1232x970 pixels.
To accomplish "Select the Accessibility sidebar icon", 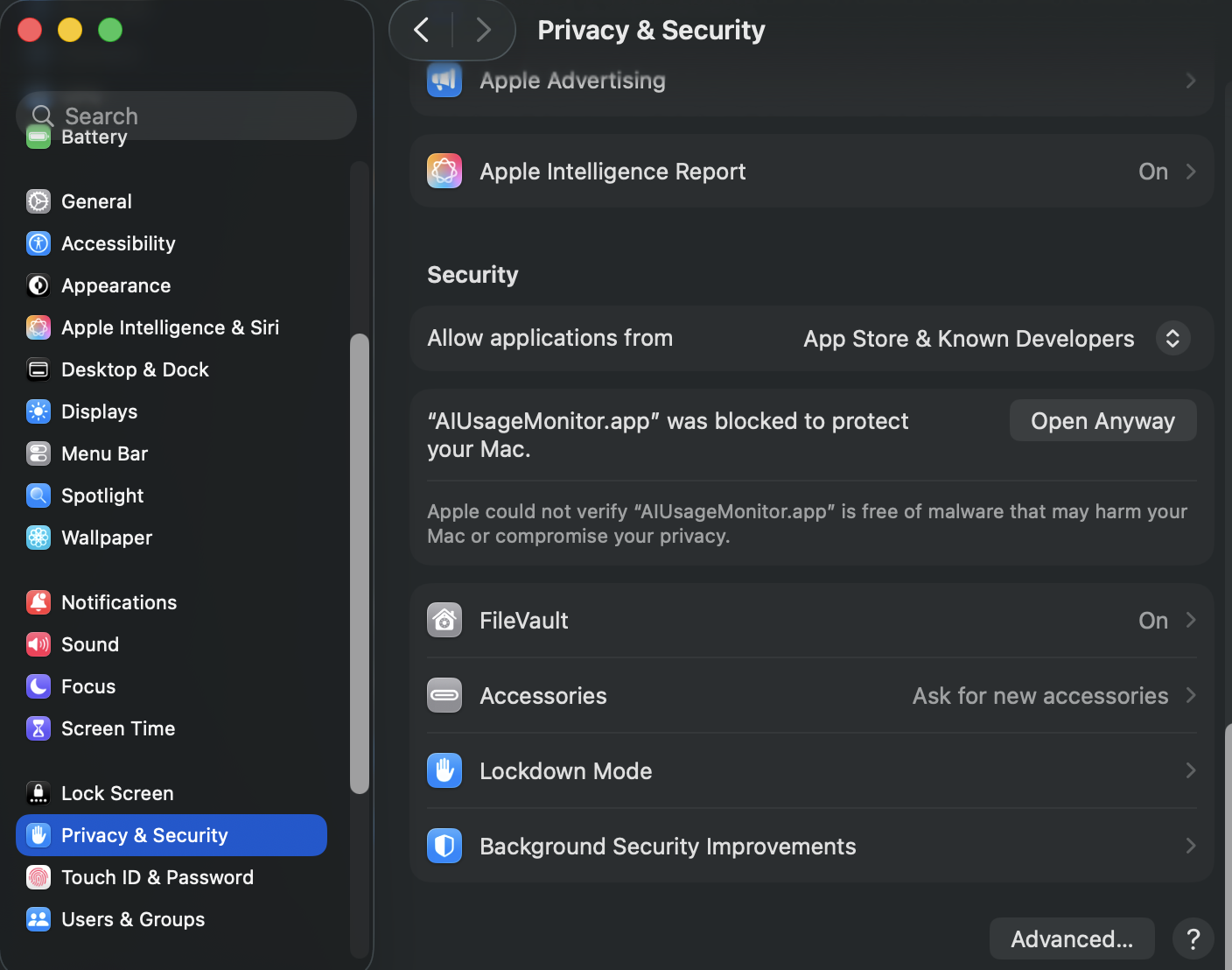I will point(38,243).
